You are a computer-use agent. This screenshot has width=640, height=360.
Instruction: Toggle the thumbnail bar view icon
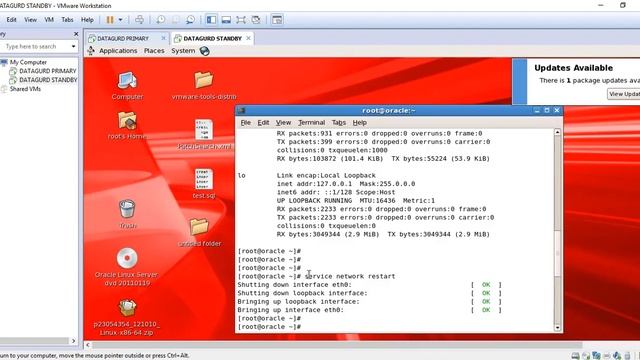226,20
